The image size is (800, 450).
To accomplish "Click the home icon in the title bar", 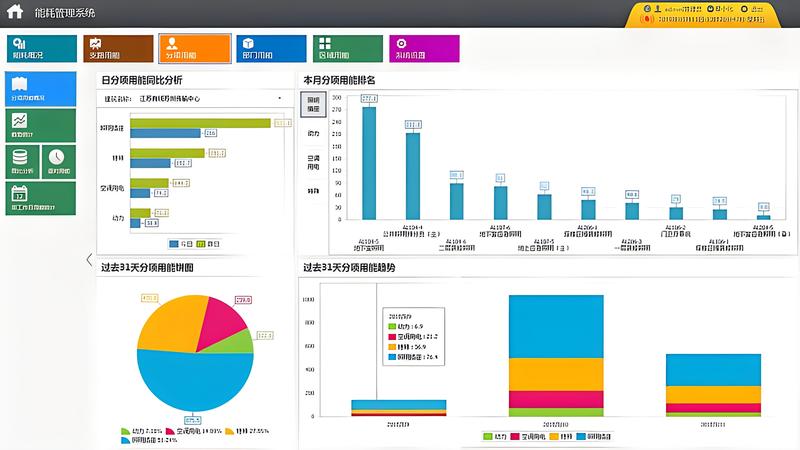I will pos(15,12).
